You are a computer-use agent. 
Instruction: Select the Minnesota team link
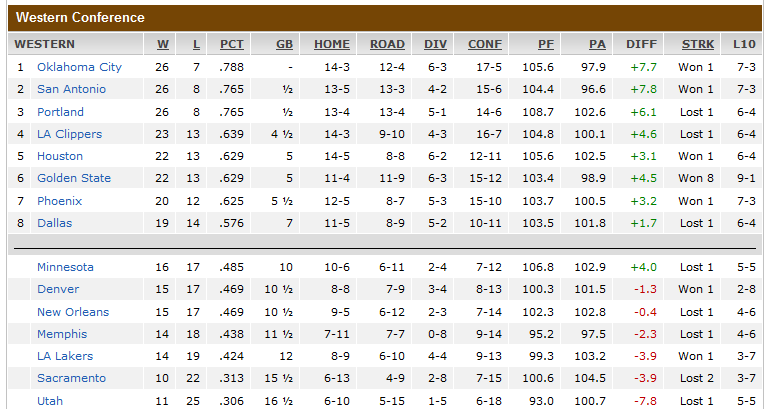pos(65,267)
